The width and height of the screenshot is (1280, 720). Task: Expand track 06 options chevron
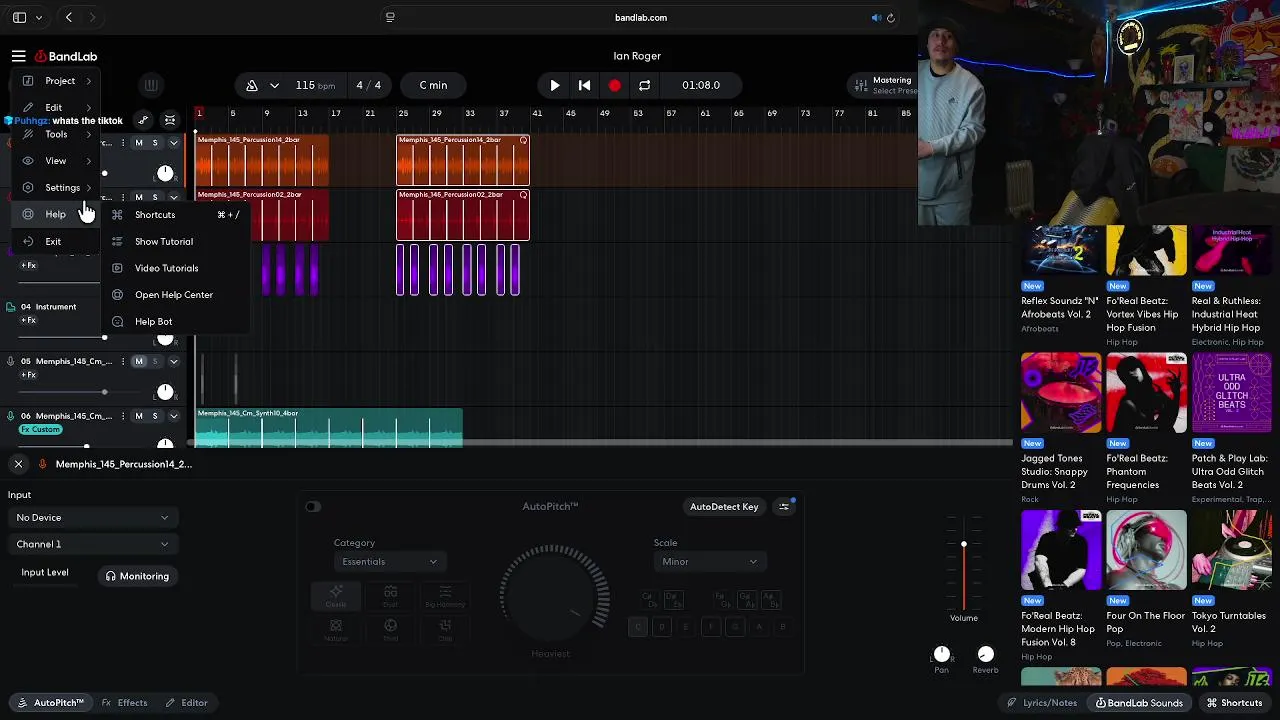pos(173,416)
